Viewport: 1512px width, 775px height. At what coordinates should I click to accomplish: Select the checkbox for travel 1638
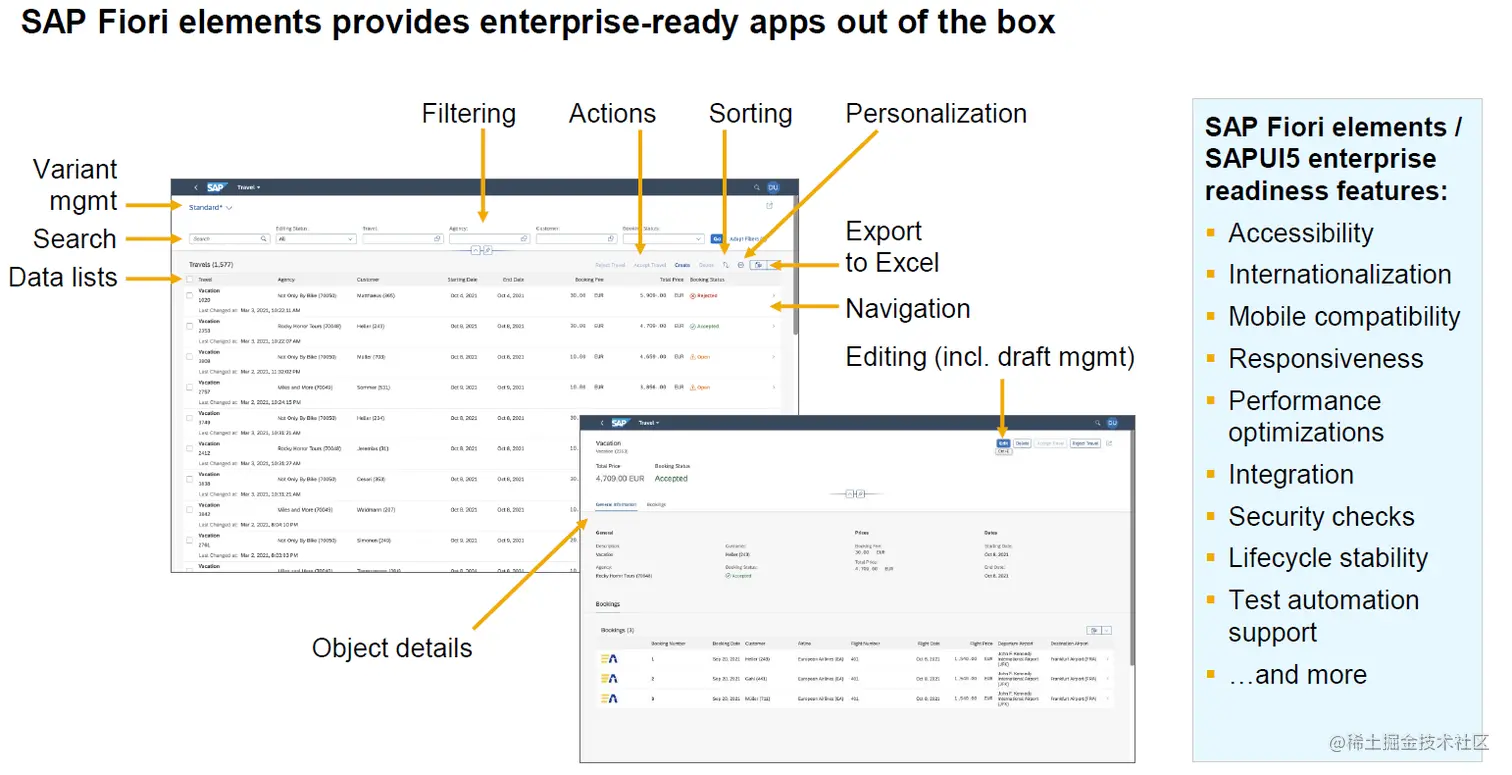[x=189, y=479]
